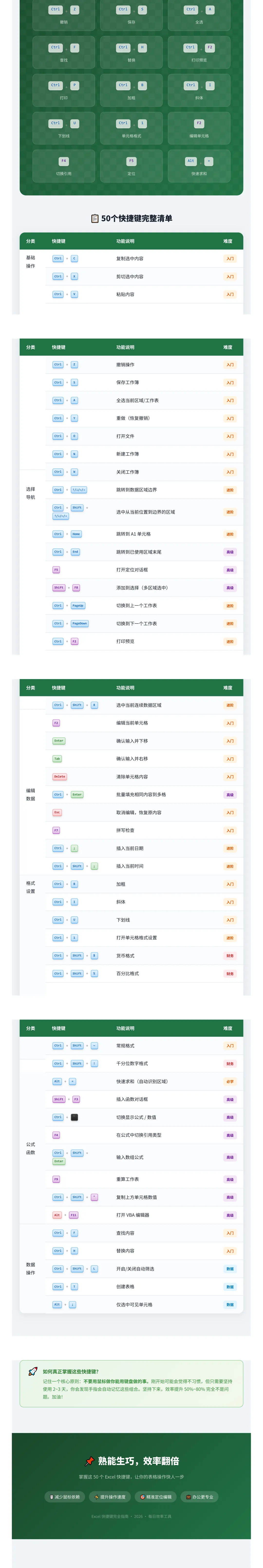The width and height of the screenshot is (263, 1568).
Task: Click the 办公更专业 footer pill
Action: pos(200,1497)
